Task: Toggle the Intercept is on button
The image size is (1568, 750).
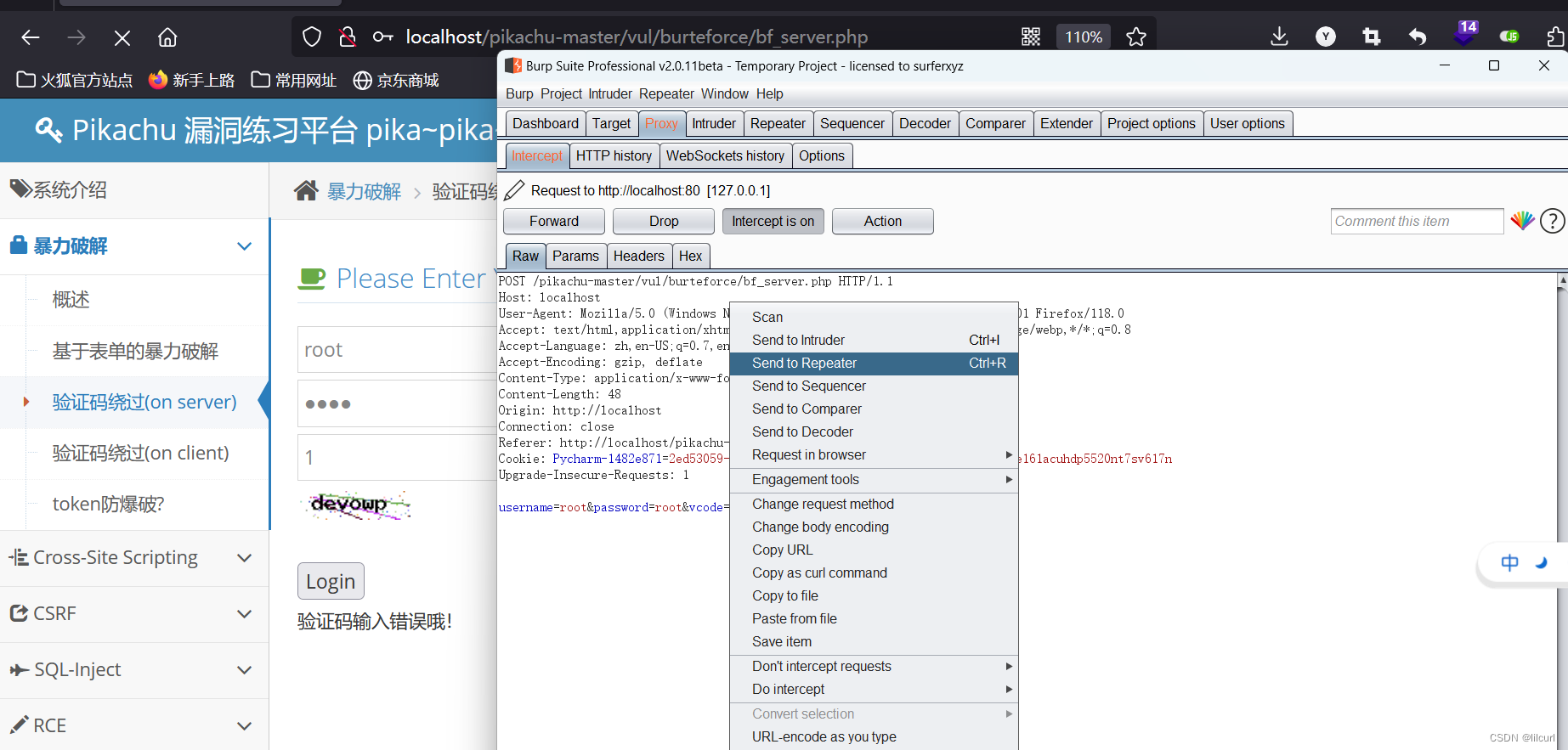Action: pos(773,221)
